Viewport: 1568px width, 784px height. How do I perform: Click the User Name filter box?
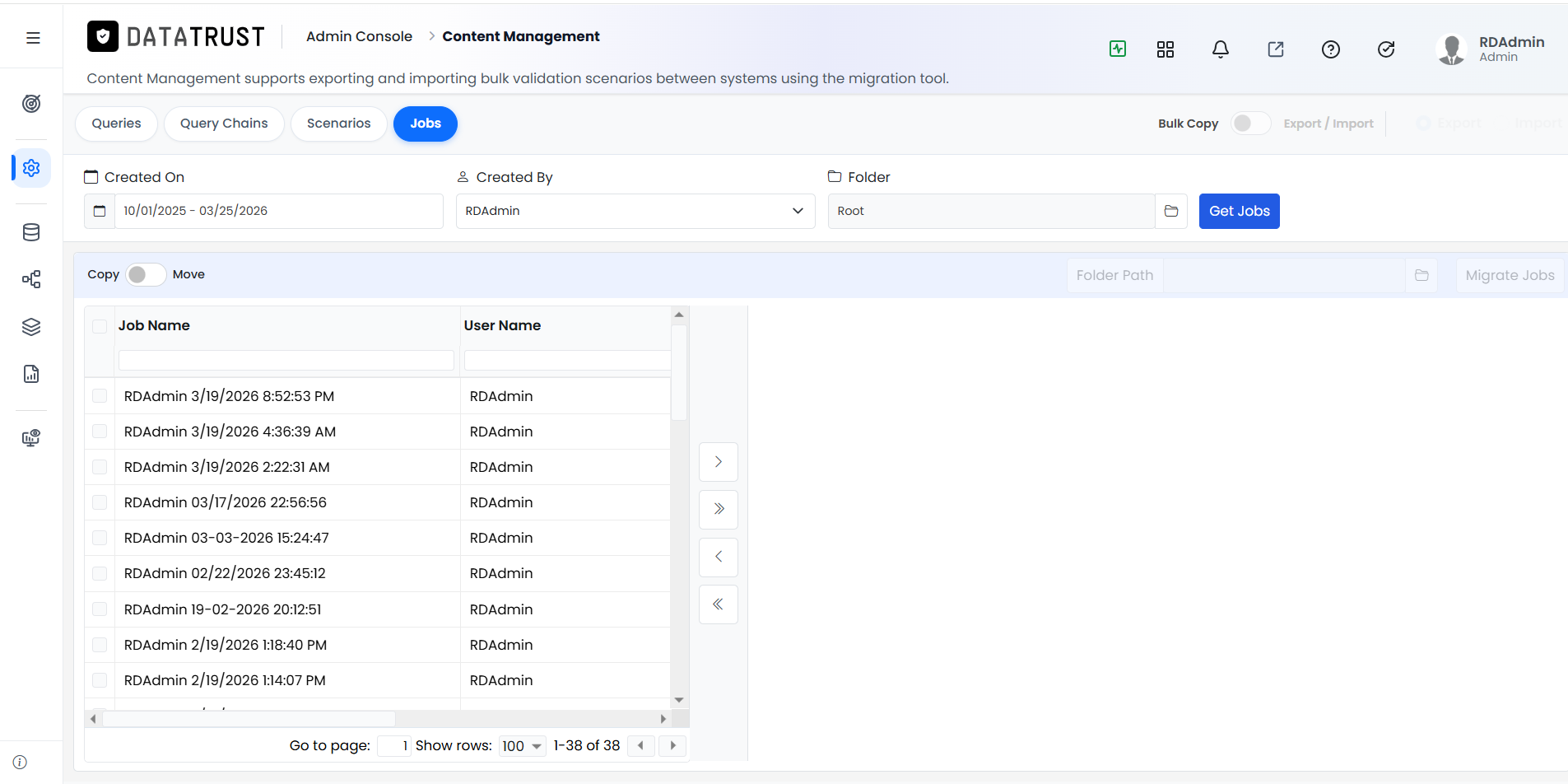[x=567, y=360]
